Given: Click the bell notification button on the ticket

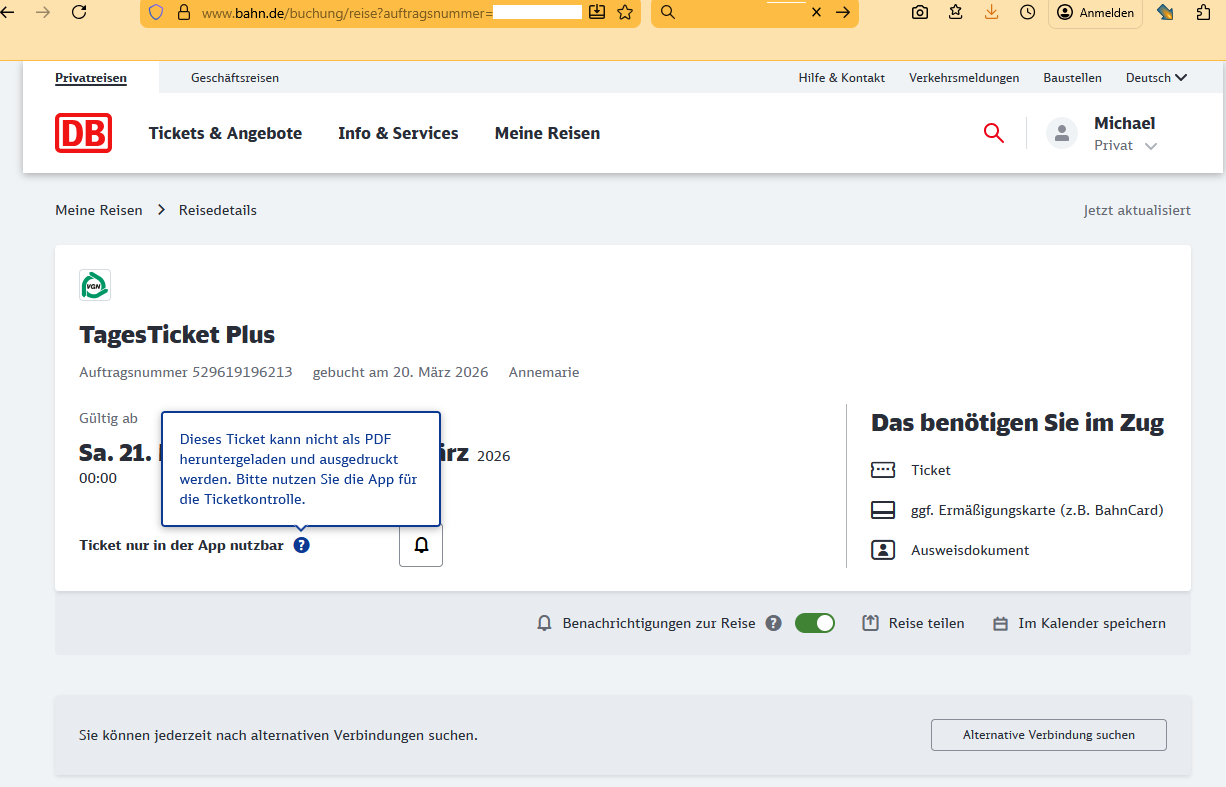Looking at the screenshot, I should (421, 545).
